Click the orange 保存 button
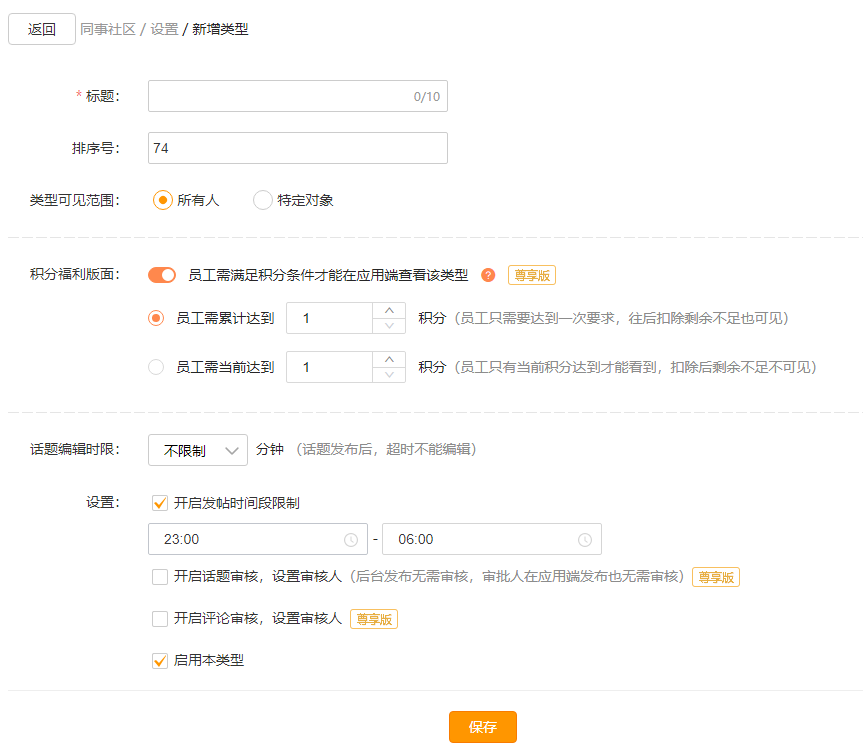 tap(483, 727)
